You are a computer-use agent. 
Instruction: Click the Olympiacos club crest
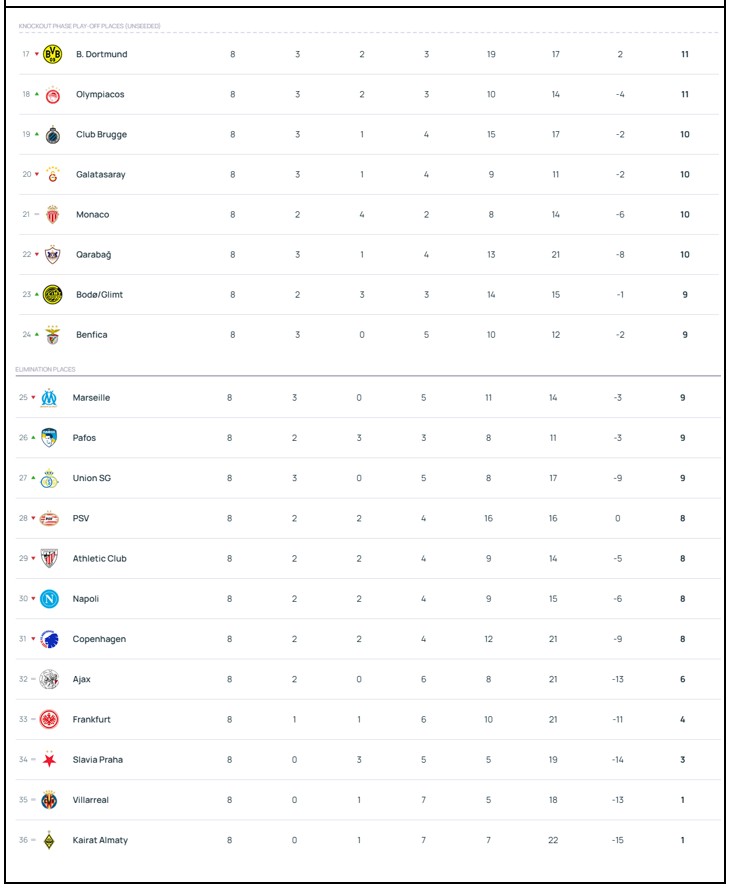click(53, 95)
